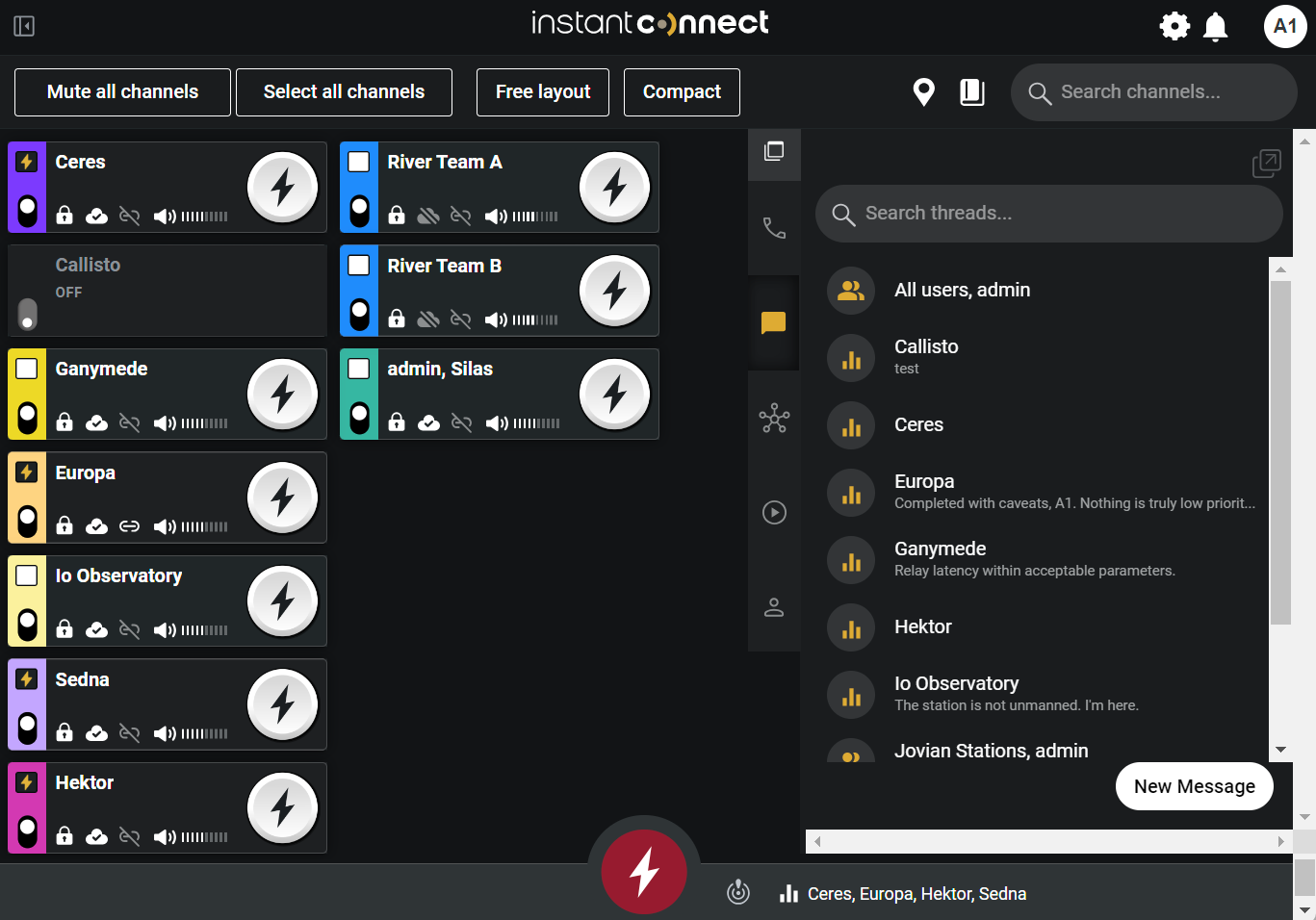Click Select all channels button
This screenshot has width=1316, height=920.
click(x=344, y=92)
